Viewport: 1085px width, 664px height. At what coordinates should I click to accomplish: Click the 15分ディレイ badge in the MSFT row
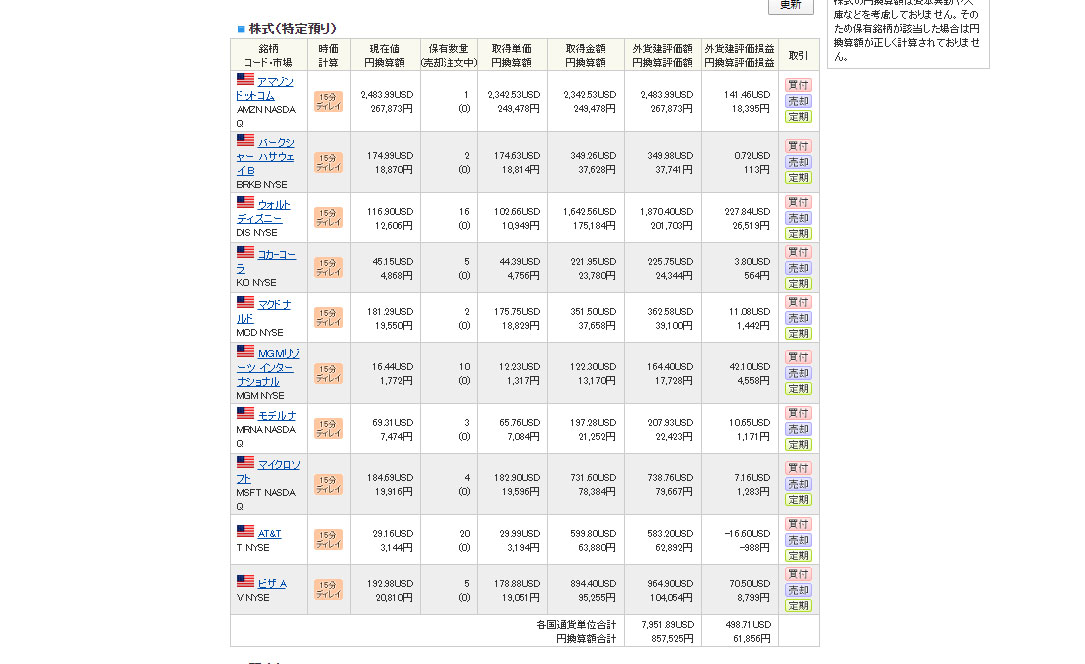[x=328, y=485]
